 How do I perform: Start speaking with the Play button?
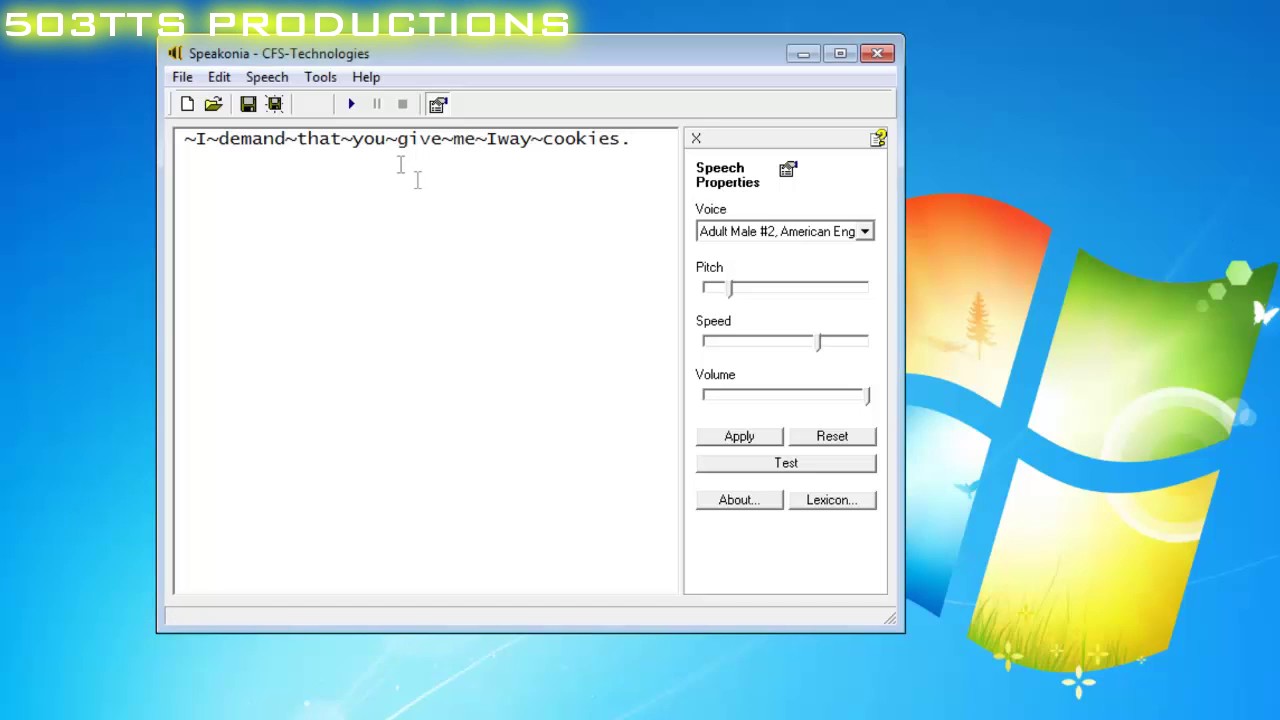351,104
